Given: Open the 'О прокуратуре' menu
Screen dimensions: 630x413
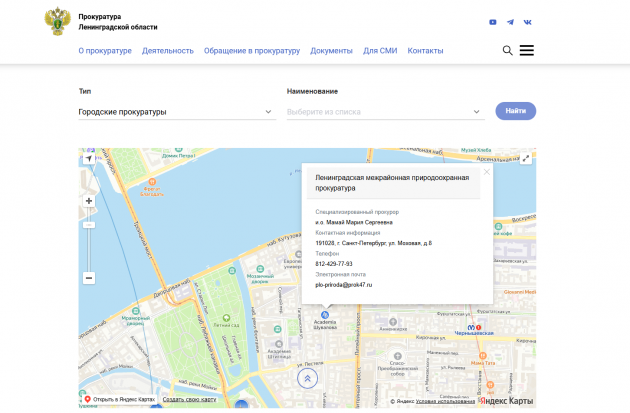Looking at the screenshot, I should click(105, 51).
